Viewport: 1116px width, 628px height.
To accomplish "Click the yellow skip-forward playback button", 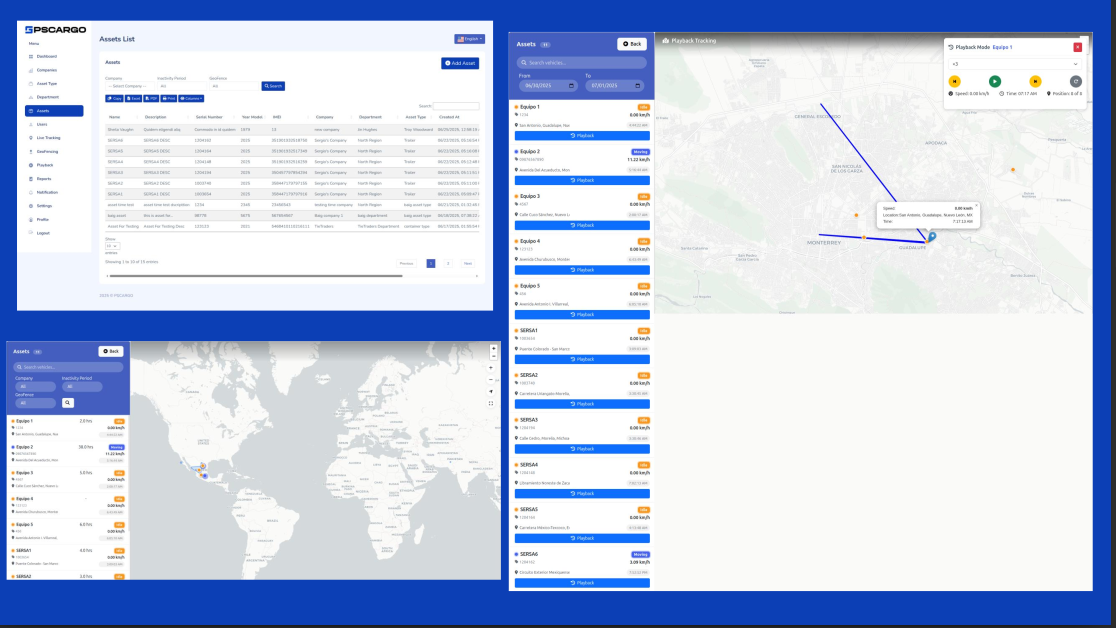I will pos(1035,81).
